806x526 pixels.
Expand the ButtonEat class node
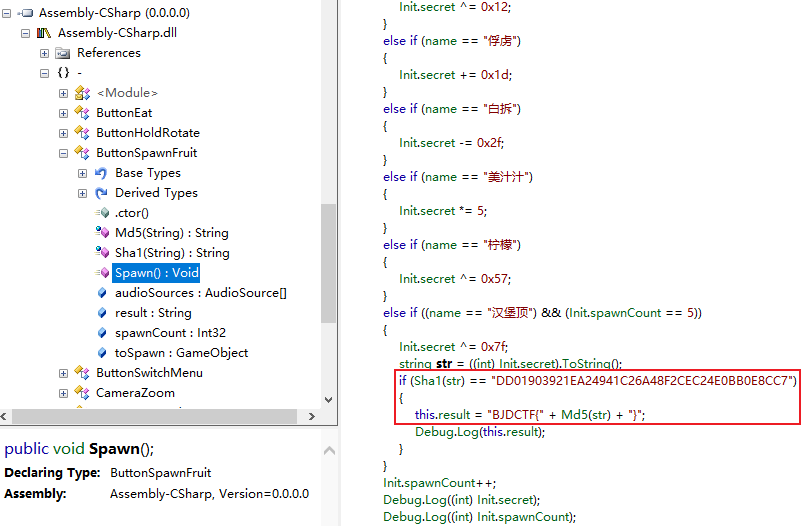63,113
